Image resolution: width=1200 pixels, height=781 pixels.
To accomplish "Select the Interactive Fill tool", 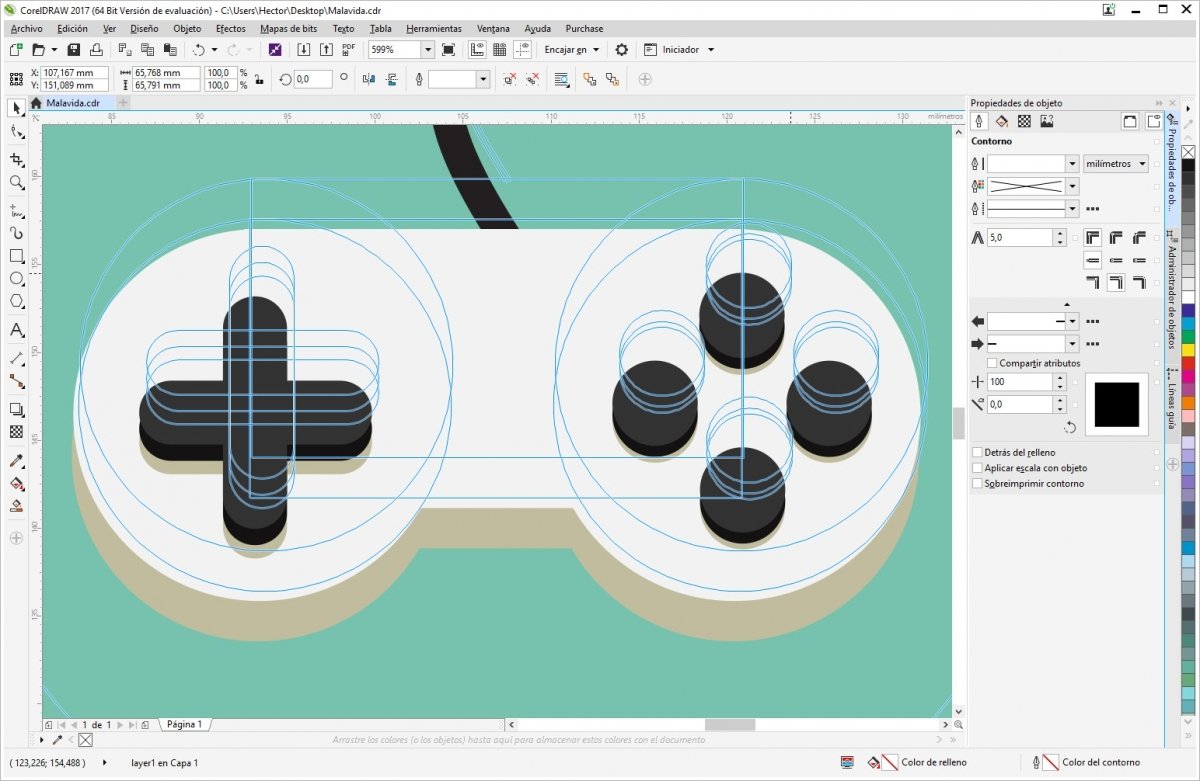I will pyautogui.click(x=16, y=484).
